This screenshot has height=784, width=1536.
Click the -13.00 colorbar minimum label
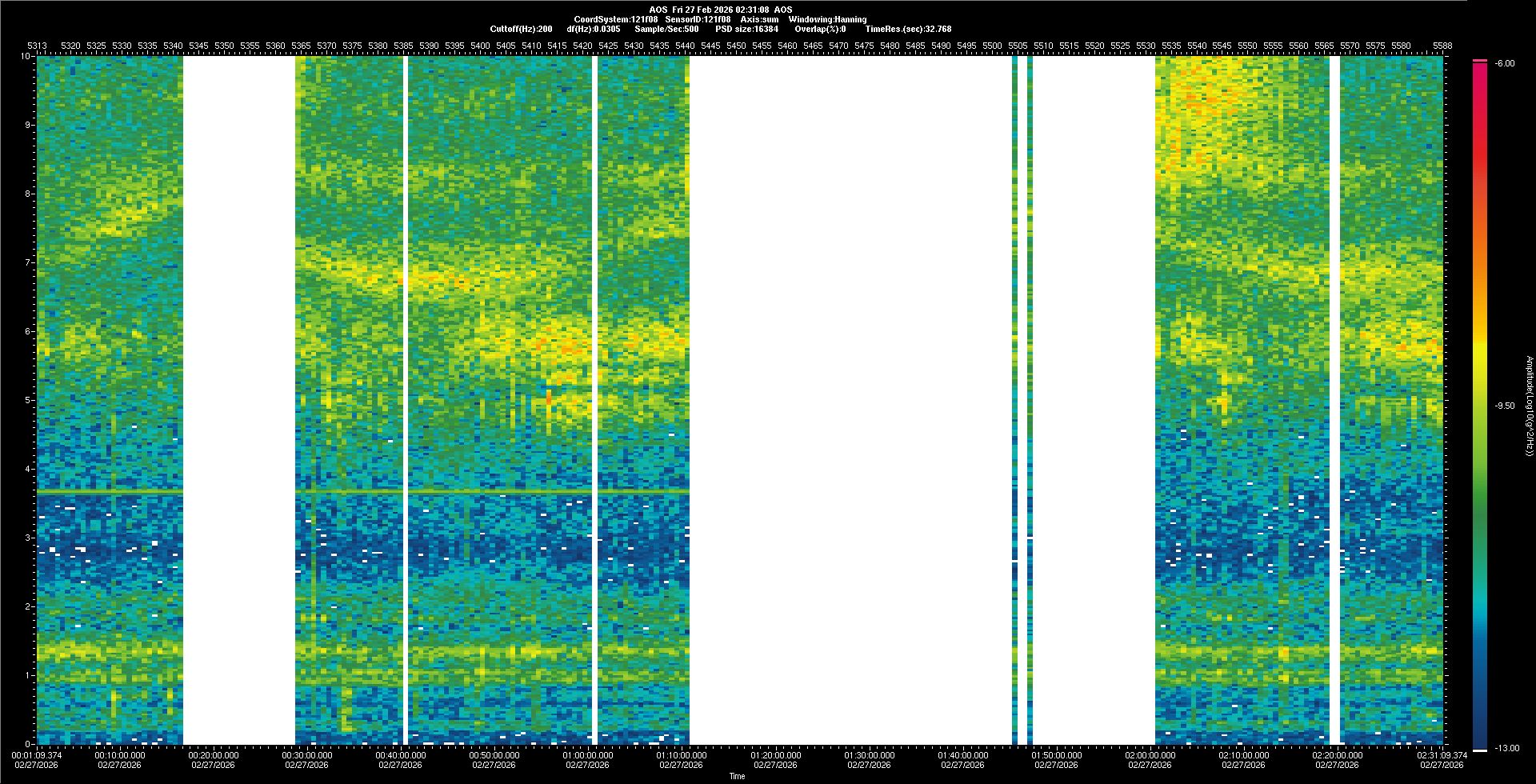click(1507, 748)
